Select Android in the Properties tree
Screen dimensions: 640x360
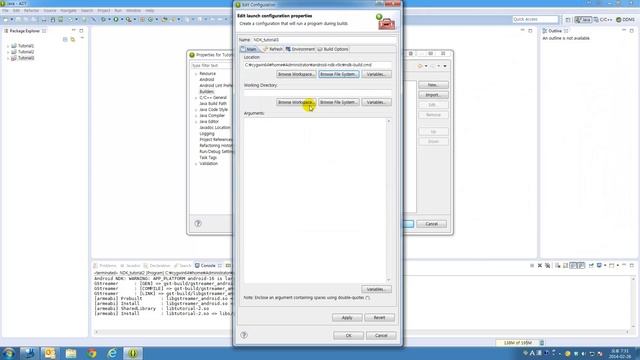pos(207,80)
